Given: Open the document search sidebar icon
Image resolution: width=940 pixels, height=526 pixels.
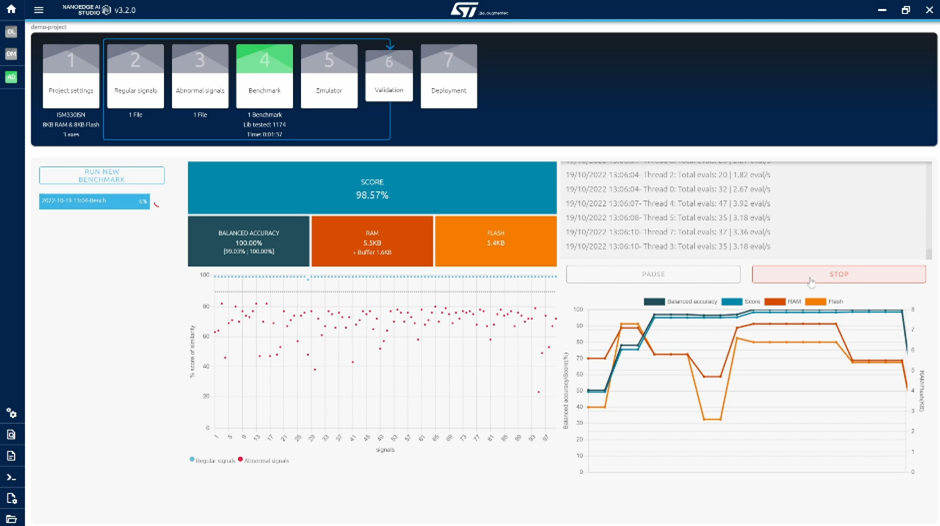Looking at the screenshot, I should [x=11, y=434].
